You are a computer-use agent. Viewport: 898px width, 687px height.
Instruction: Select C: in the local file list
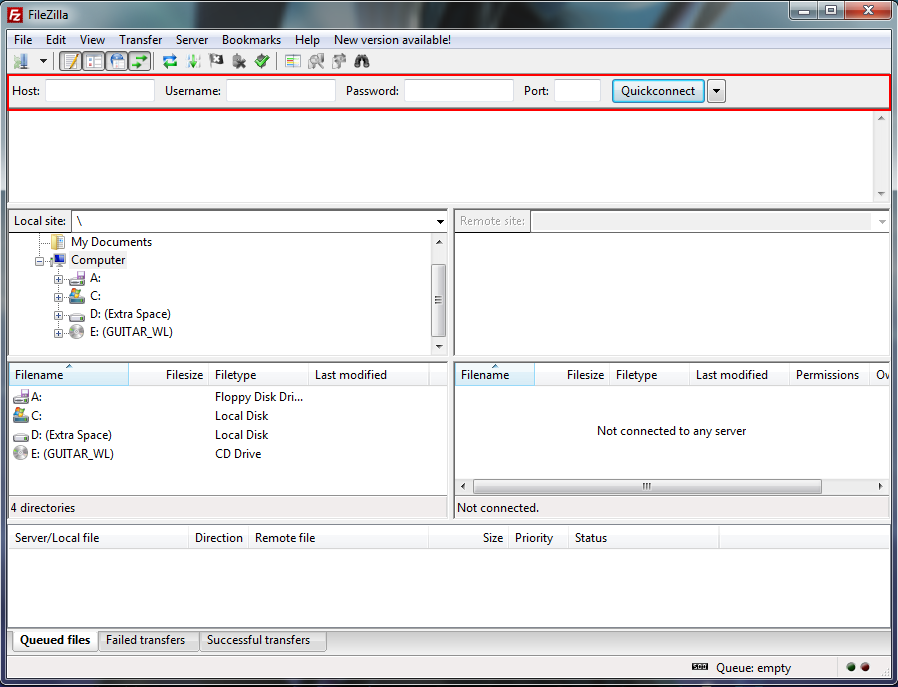(36, 416)
